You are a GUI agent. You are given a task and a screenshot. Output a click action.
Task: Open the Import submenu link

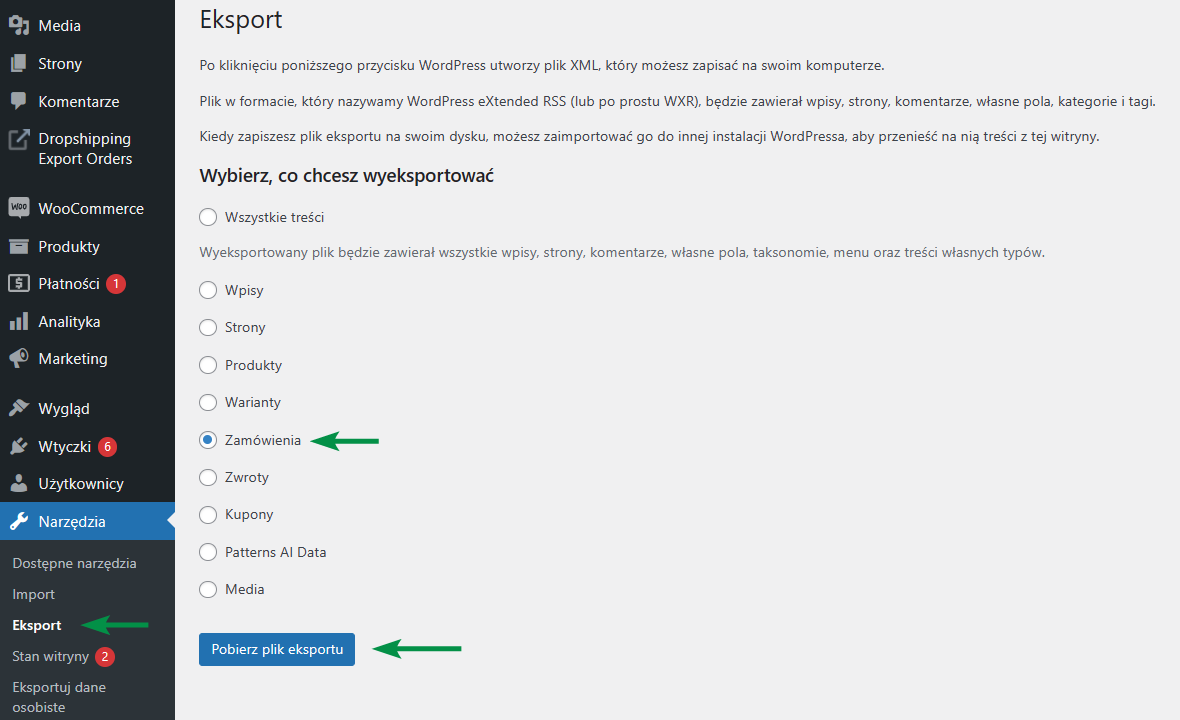tap(33, 594)
